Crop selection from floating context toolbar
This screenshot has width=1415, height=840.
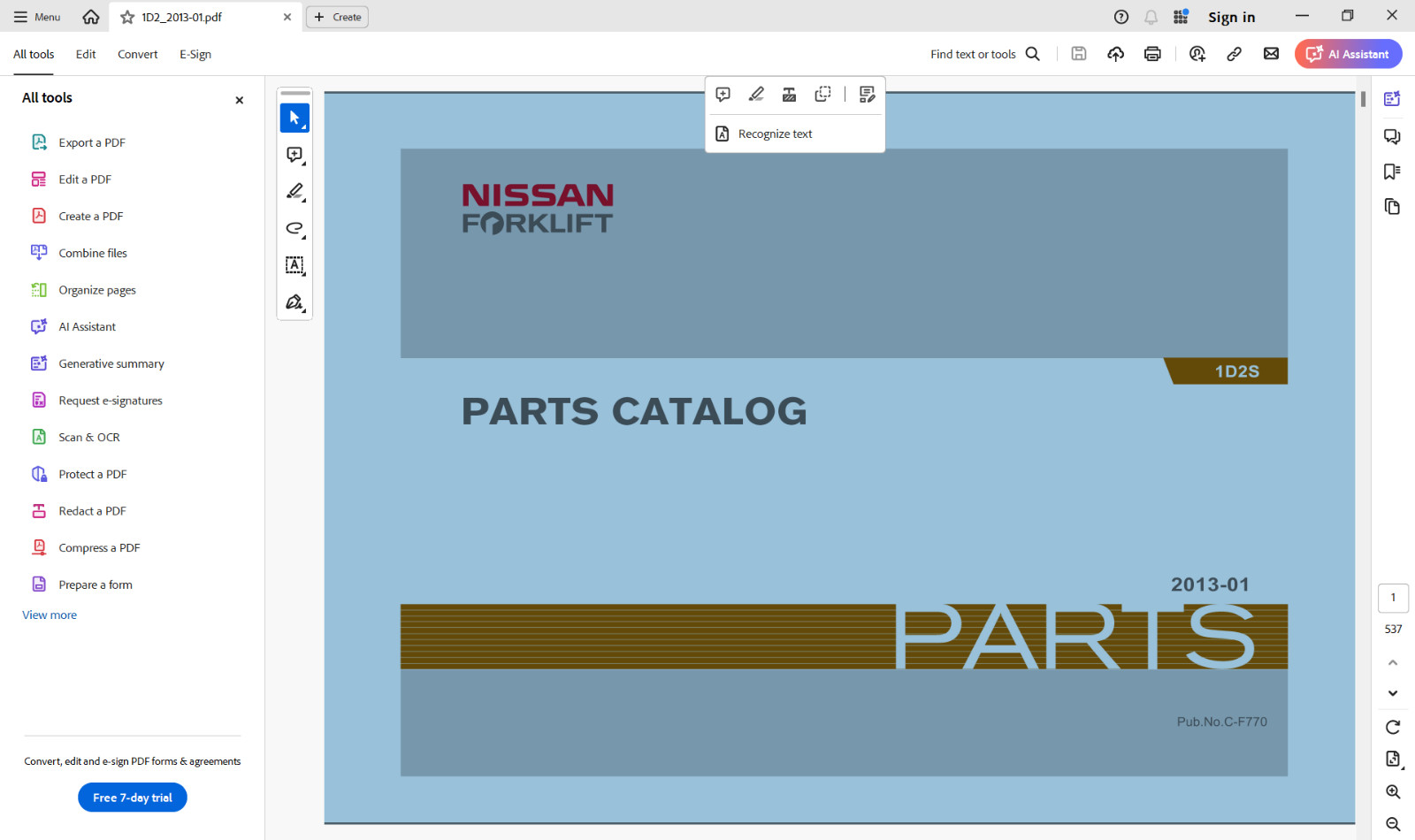(823, 95)
